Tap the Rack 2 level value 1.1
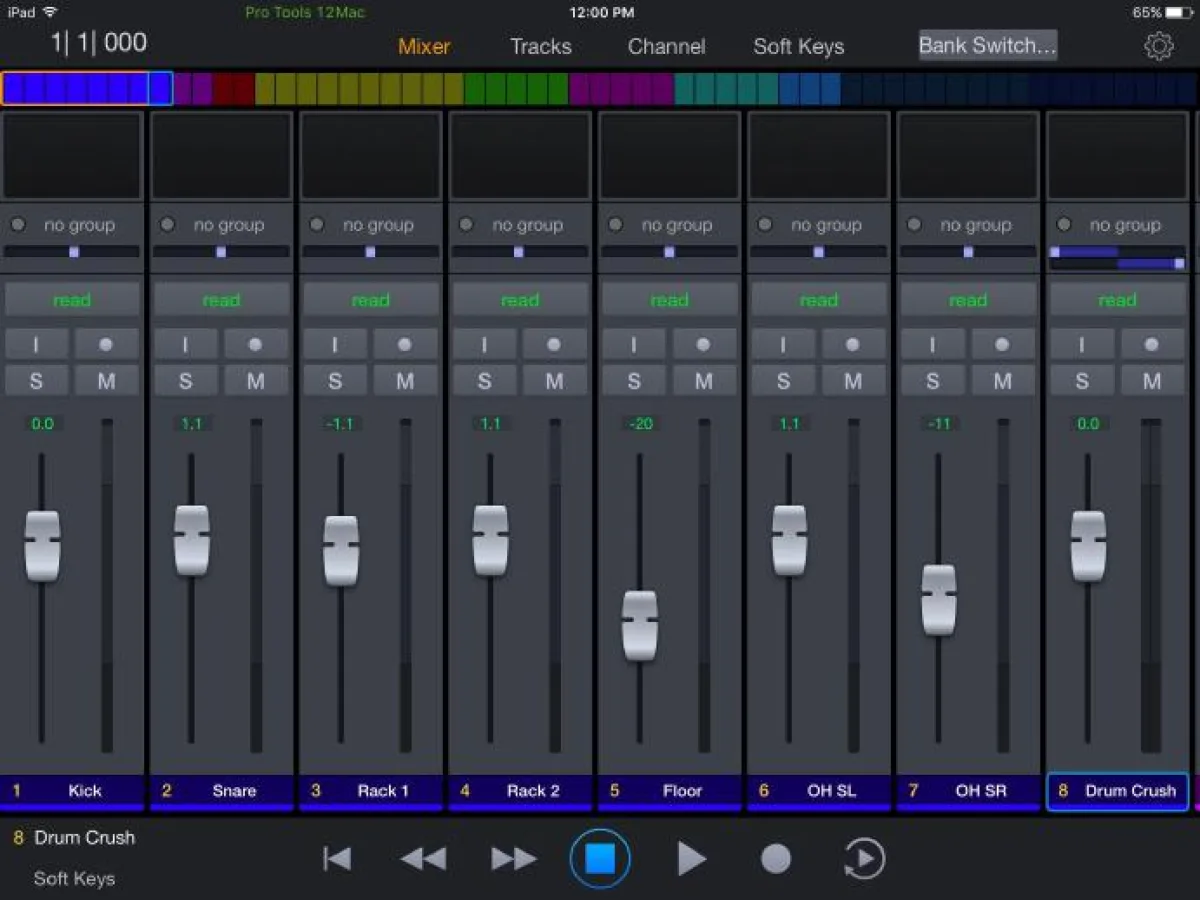The height and width of the screenshot is (900, 1200). [490, 424]
